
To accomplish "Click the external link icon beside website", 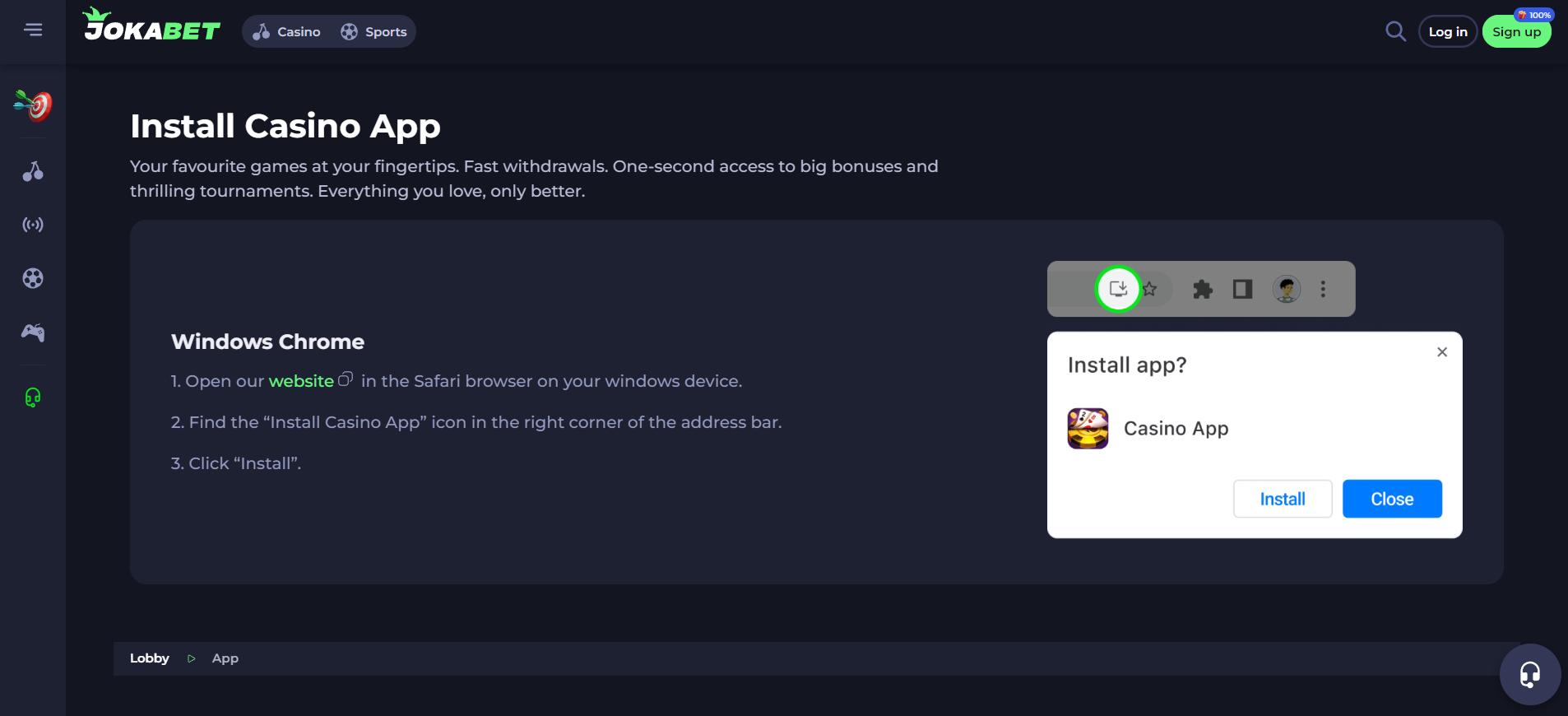I will pyautogui.click(x=346, y=379).
